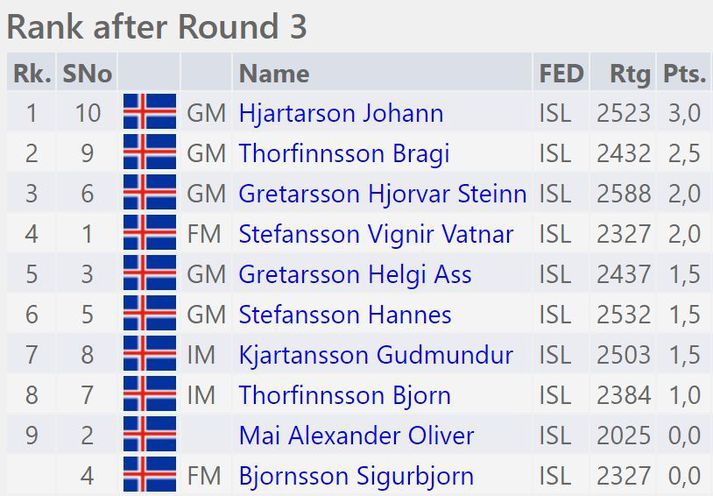Viewport: 713px width, 496px height.
Task: Click Iceland flag in Thorfinnsson Bragi row
Action: (x=150, y=152)
